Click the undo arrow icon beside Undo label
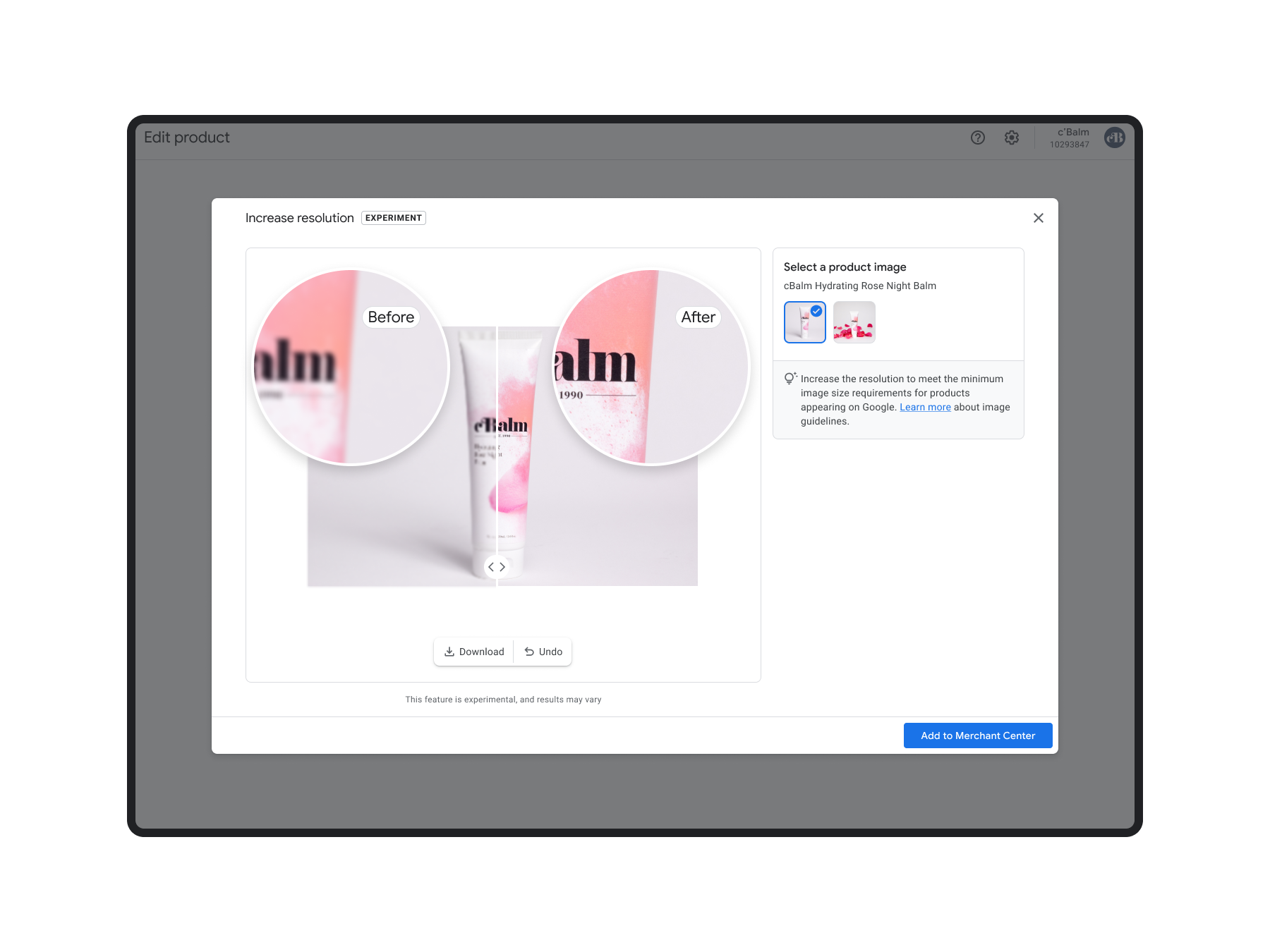 (529, 652)
